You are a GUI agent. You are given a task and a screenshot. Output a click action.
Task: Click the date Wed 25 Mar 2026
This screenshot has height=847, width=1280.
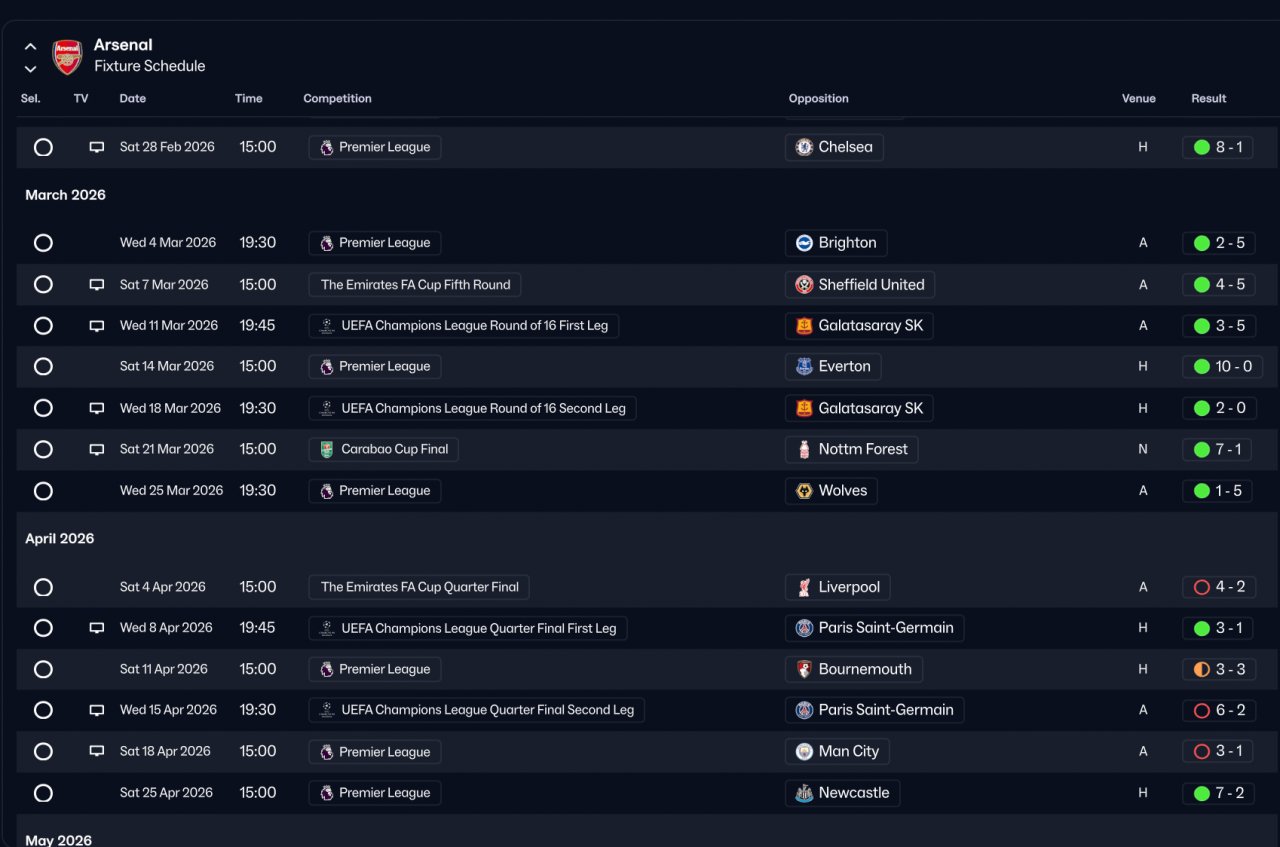172,491
